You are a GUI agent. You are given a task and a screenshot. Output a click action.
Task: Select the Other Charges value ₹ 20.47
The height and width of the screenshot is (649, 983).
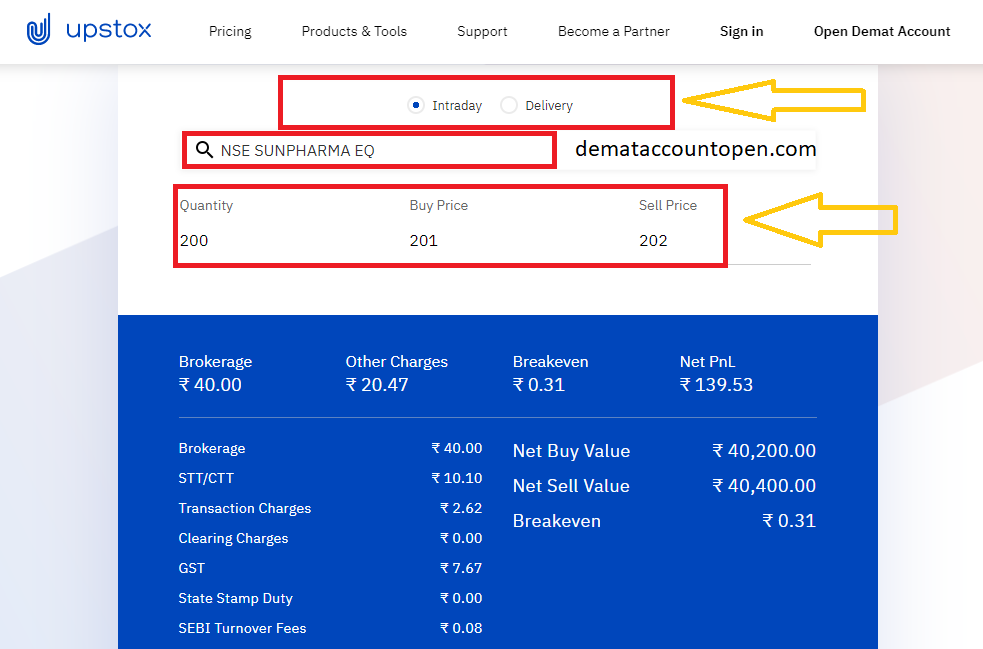click(x=377, y=385)
